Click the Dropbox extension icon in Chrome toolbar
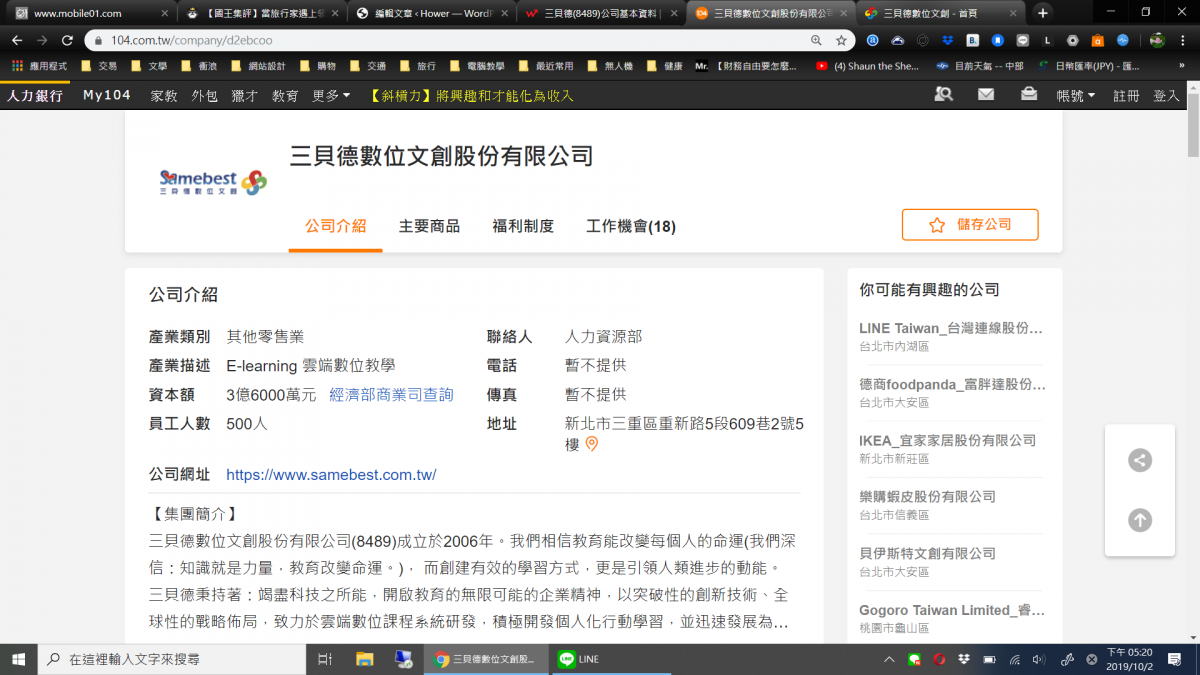 [x=946, y=40]
